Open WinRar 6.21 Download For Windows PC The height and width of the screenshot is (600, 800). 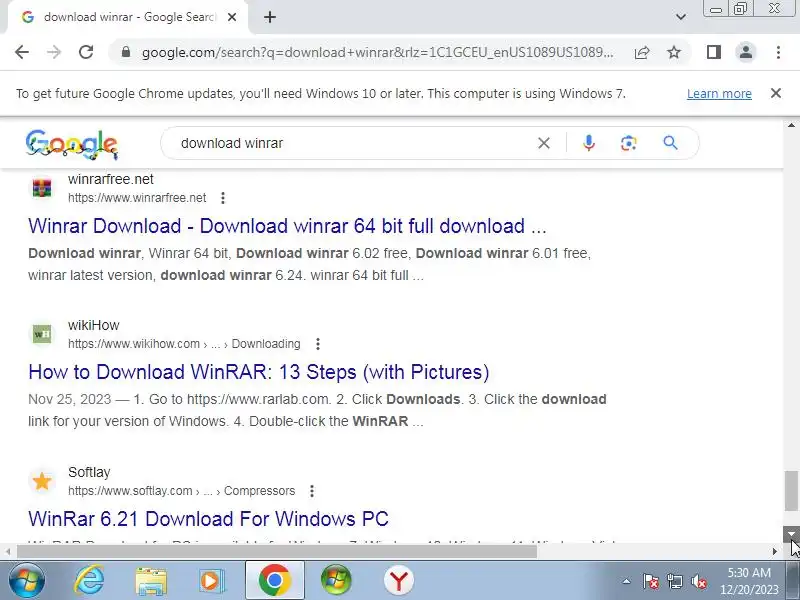(208, 519)
